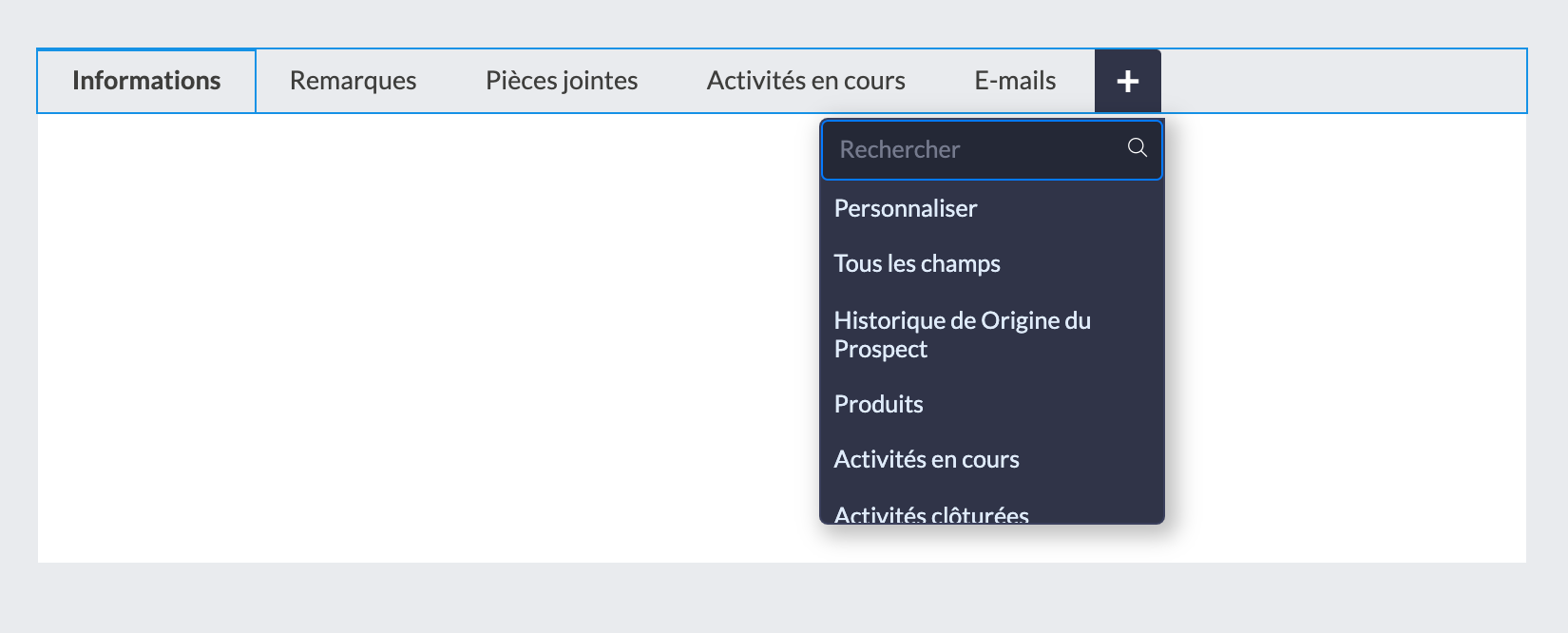Click the magnifying glass search icon
Viewport: 1568px width, 633px height.
point(1137,147)
